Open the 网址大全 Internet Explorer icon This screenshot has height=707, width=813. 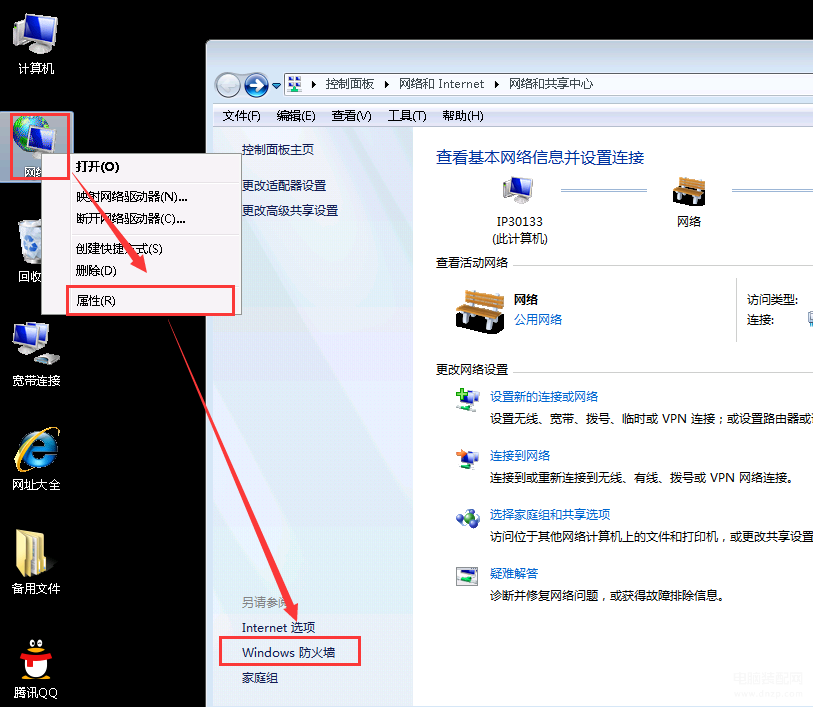coord(35,453)
